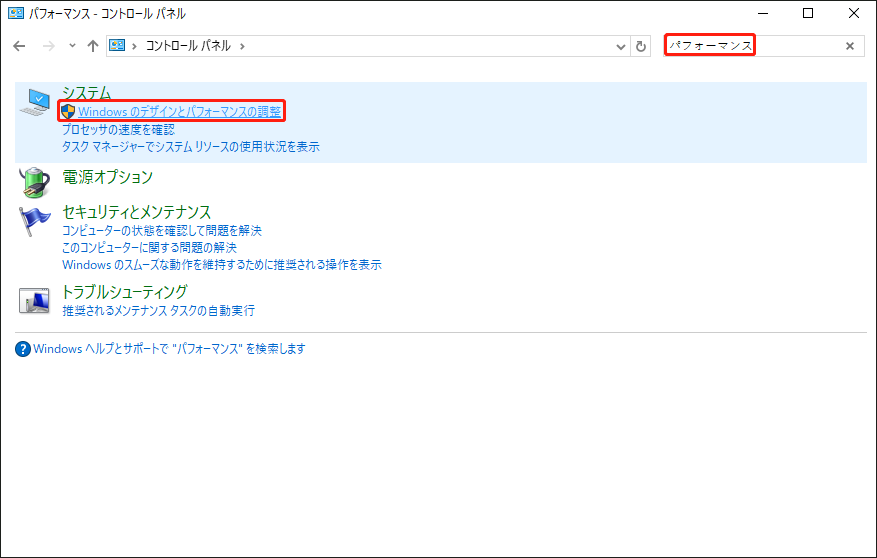The width and height of the screenshot is (877, 558).
Task: Open the セキュリティとメンテナンス heading
Action: [x=136, y=212]
